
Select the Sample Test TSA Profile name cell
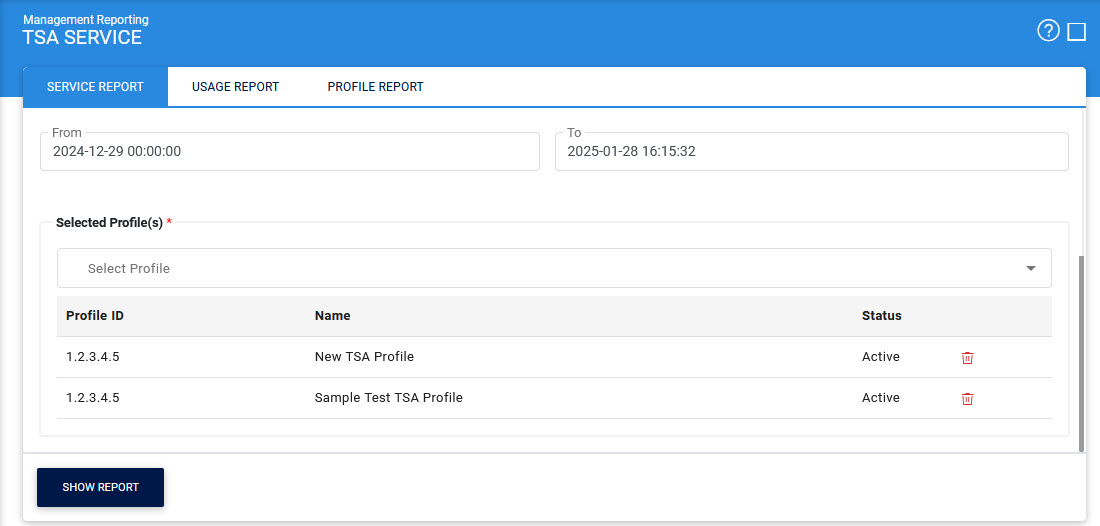(388, 398)
